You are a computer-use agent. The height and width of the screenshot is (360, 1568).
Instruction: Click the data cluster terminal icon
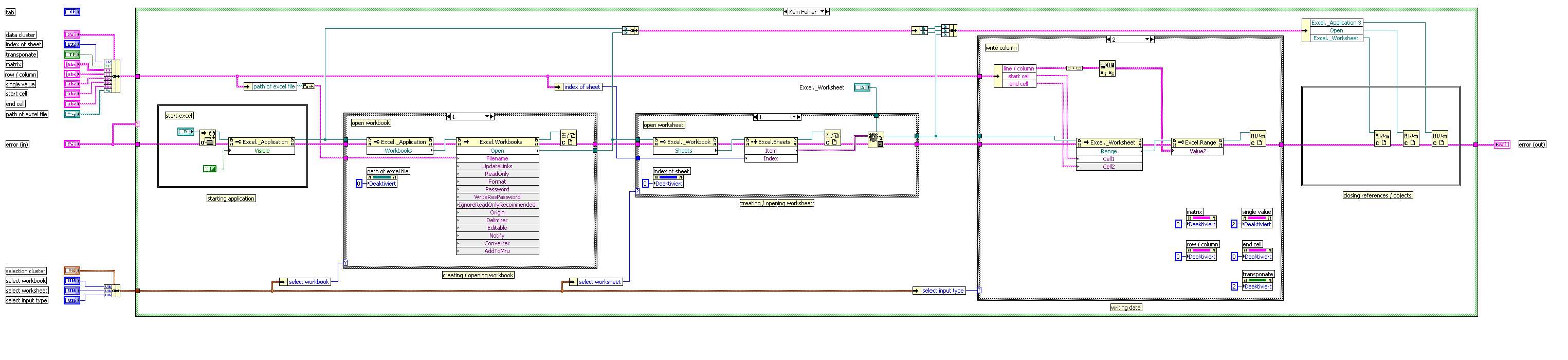coord(72,35)
